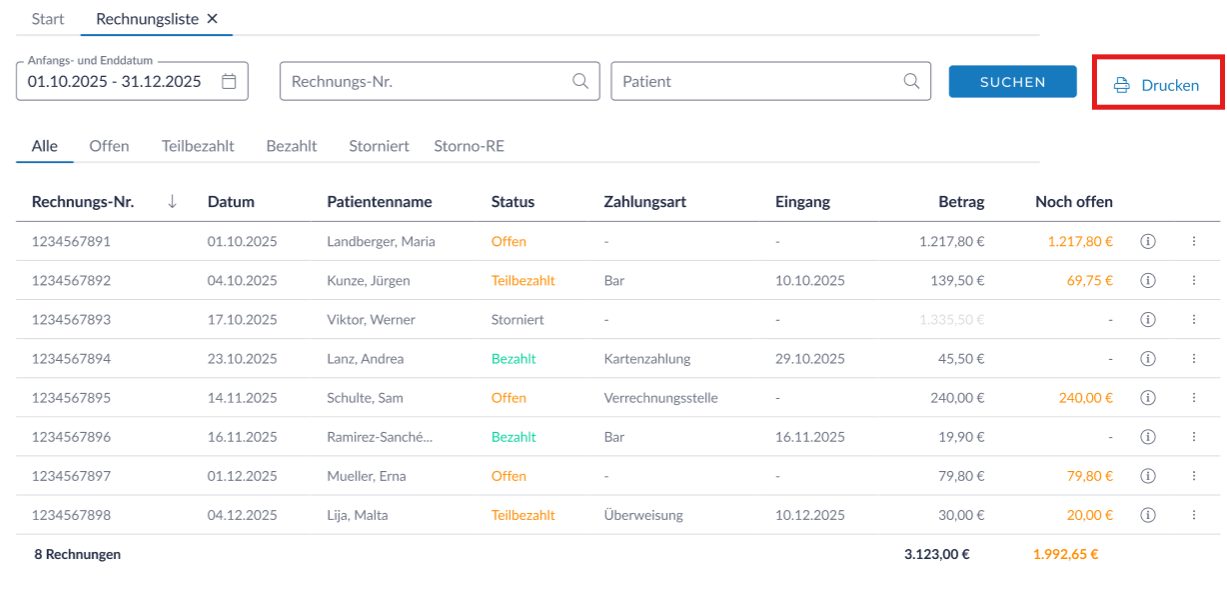The width and height of the screenshot is (1227, 605).
Task: Click the search icon in Rechnungs-Nr. field
Action: [580, 82]
